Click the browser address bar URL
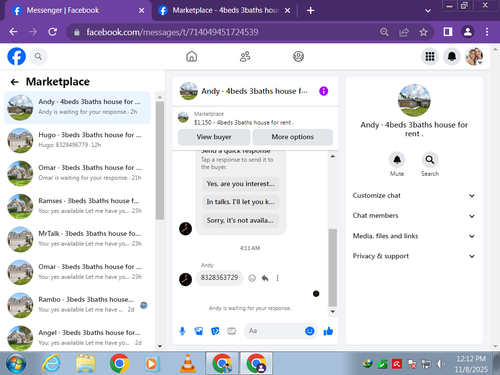This screenshot has height=375, width=500. (x=172, y=32)
